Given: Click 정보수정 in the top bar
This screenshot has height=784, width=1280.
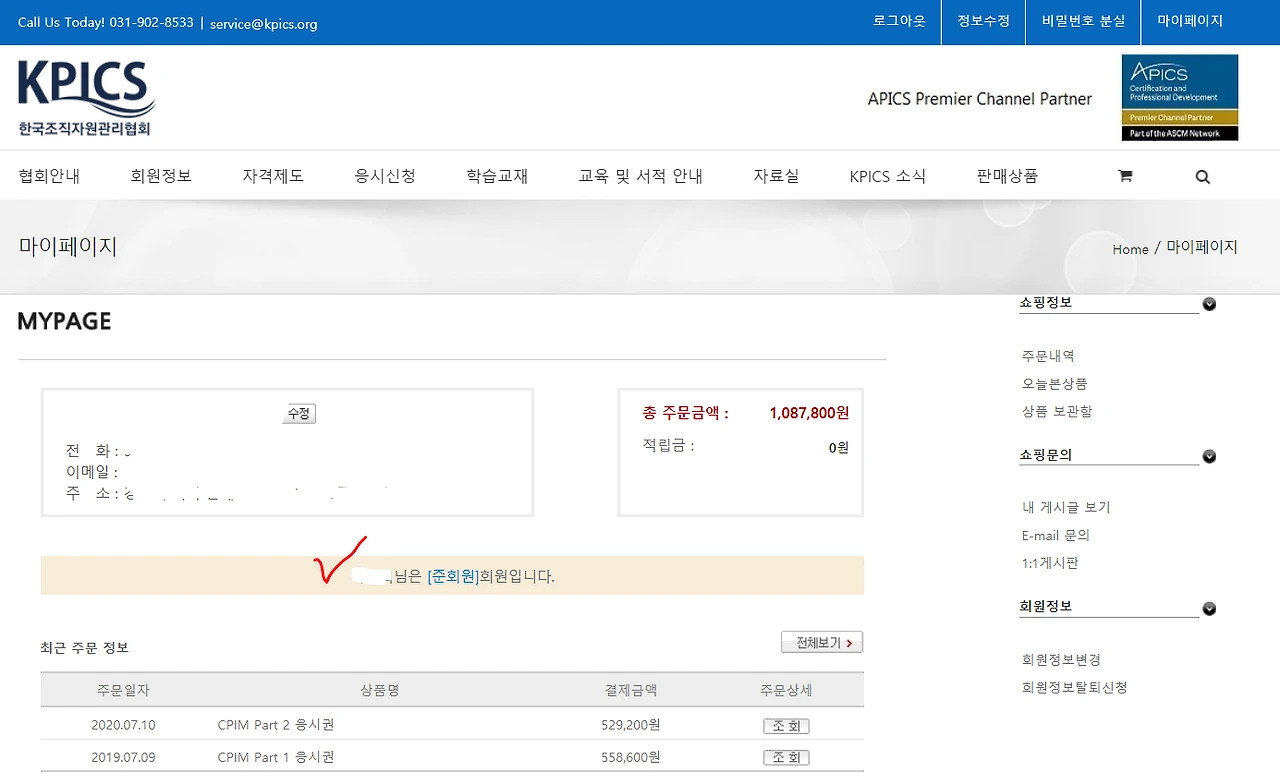Looking at the screenshot, I should 984,21.
